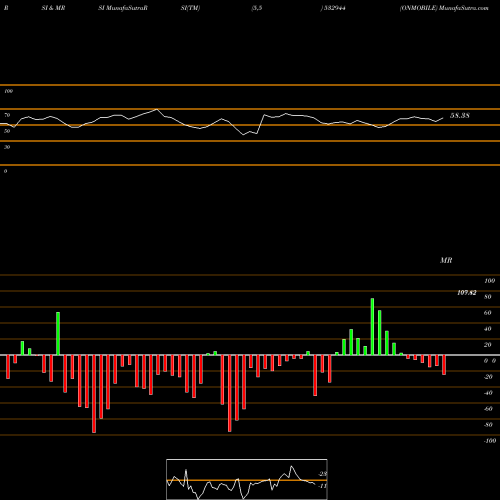The image size is (500, 500).
Task: Click the MR value 107.82 label
Action: (x=467, y=293)
